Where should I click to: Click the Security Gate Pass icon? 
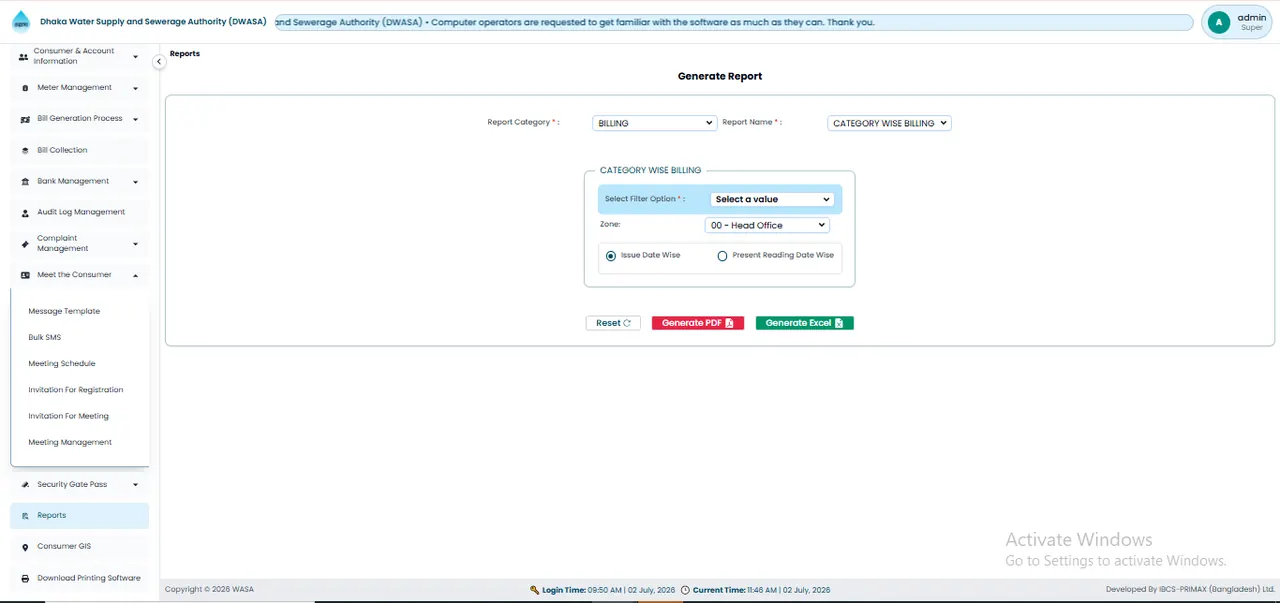pos(25,484)
